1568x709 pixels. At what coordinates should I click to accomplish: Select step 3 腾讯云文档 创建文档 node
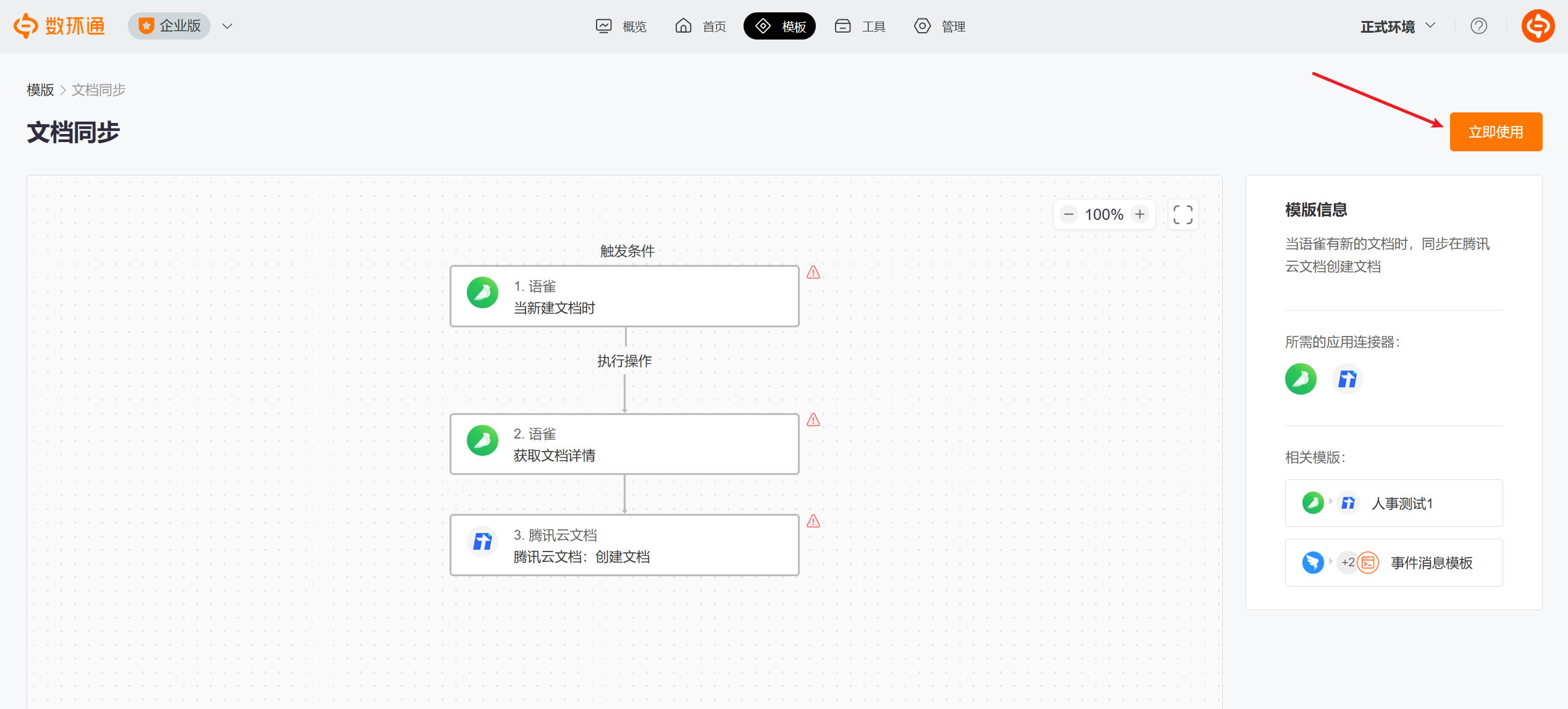624,545
